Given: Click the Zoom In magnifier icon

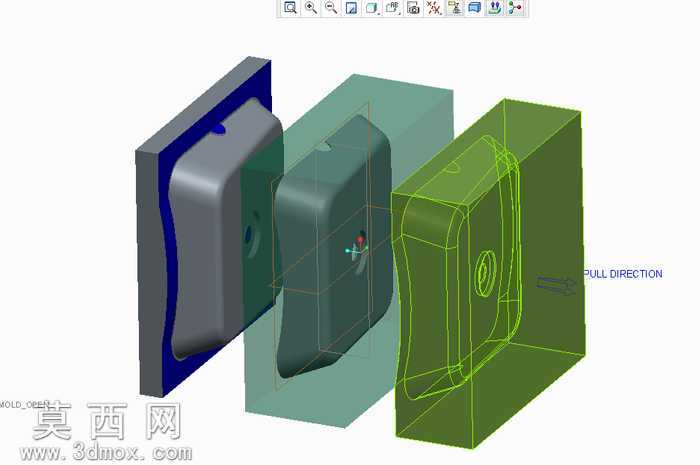Looking at the screenshot, I should click(311, 8).
